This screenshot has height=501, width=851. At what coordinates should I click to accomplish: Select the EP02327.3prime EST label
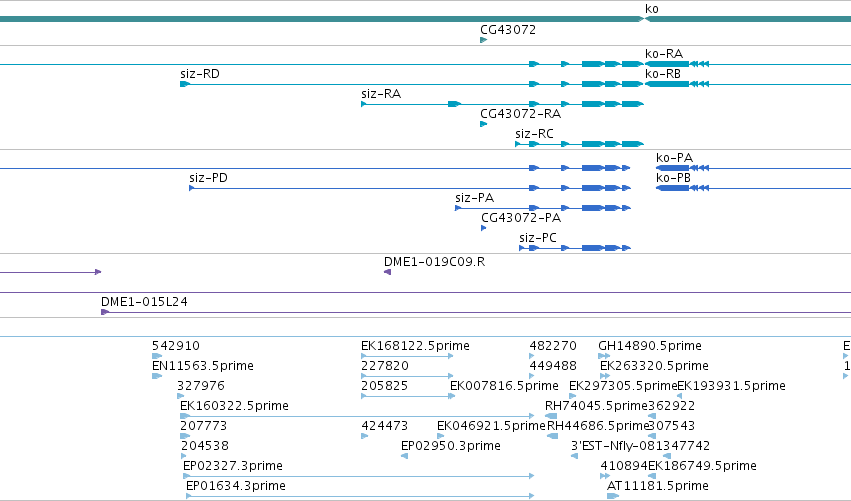(233, 466)
